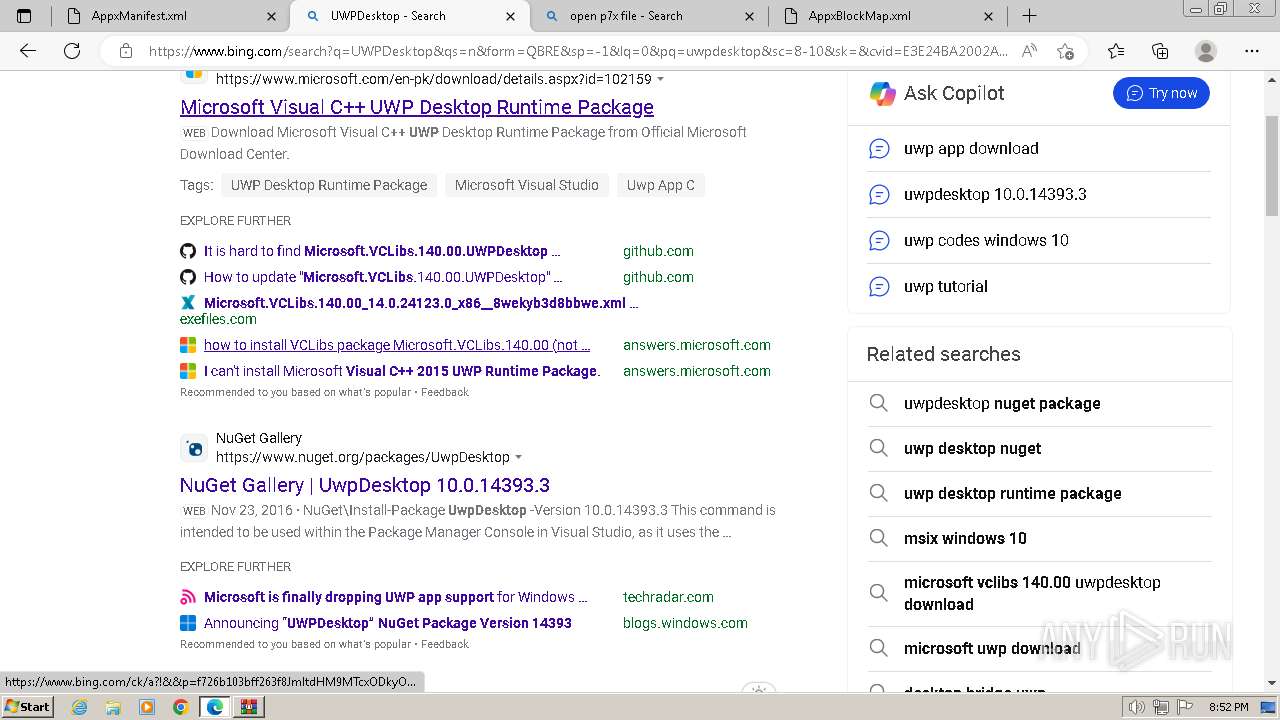Screen dimensions: 1280x720
Task: Click techradar.com source label
Action: tap(668, 597)
